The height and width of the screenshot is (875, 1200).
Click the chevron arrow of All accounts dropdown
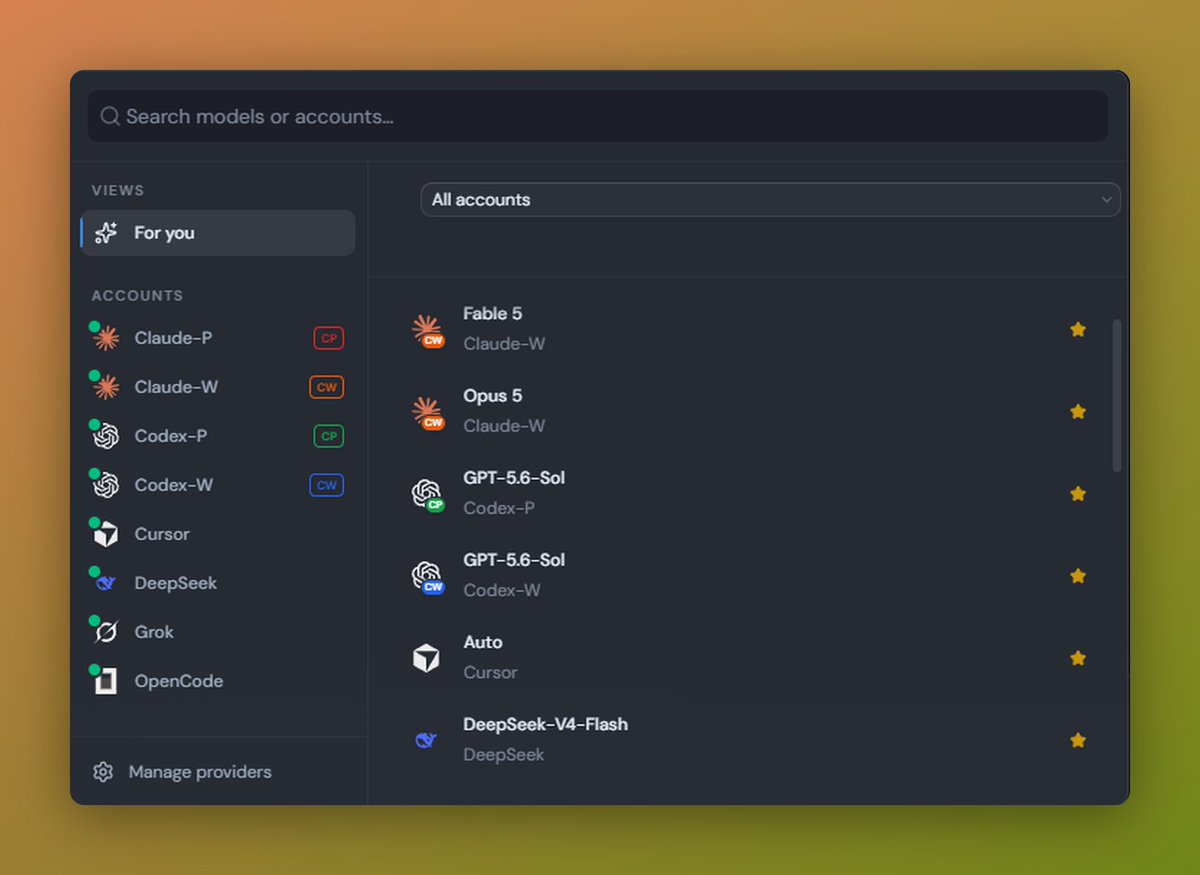[1106, 199]
